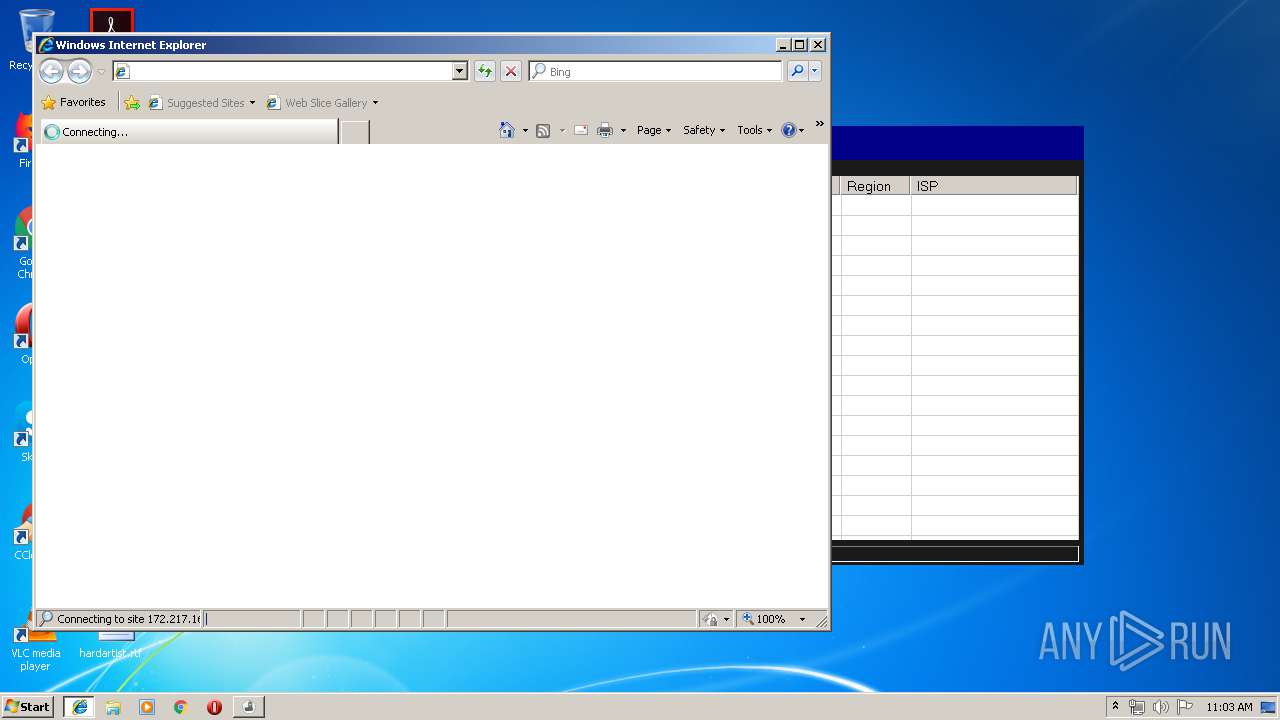
Task: Click the status bar magnifier icon
Action: [46, 618]
